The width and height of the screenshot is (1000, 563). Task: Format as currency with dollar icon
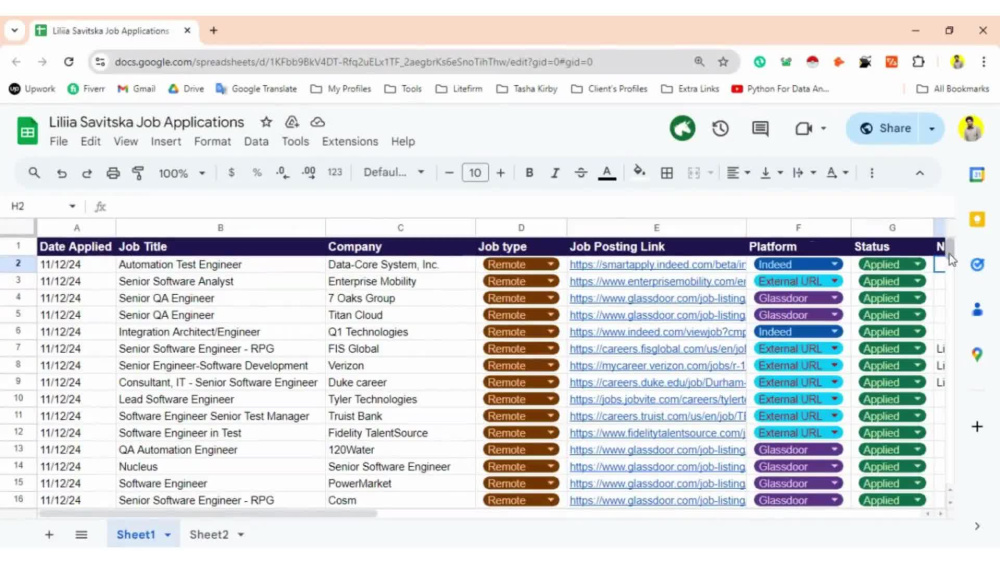[x=231, y=173]
